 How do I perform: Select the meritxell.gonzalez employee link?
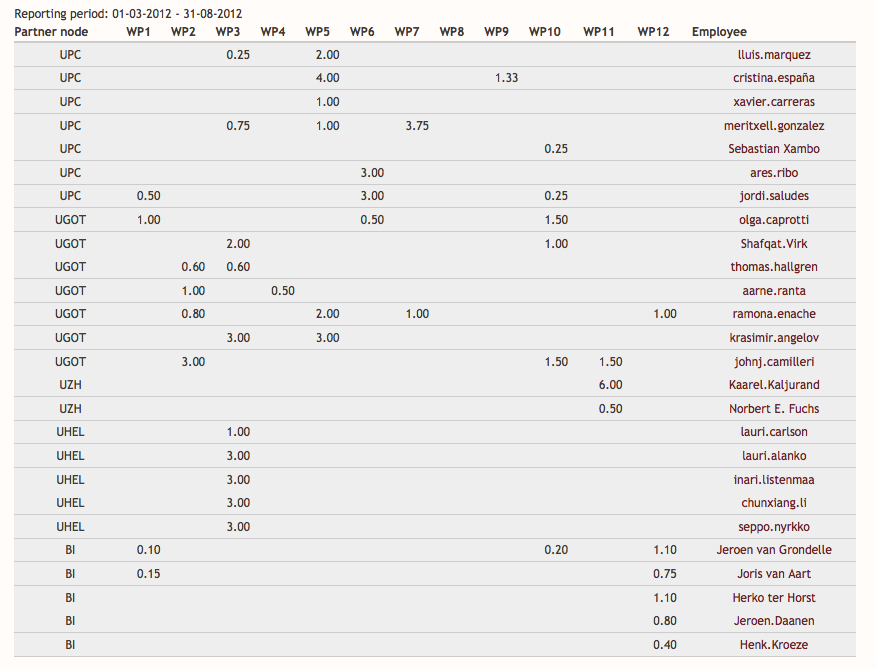(x=774, y=126)
